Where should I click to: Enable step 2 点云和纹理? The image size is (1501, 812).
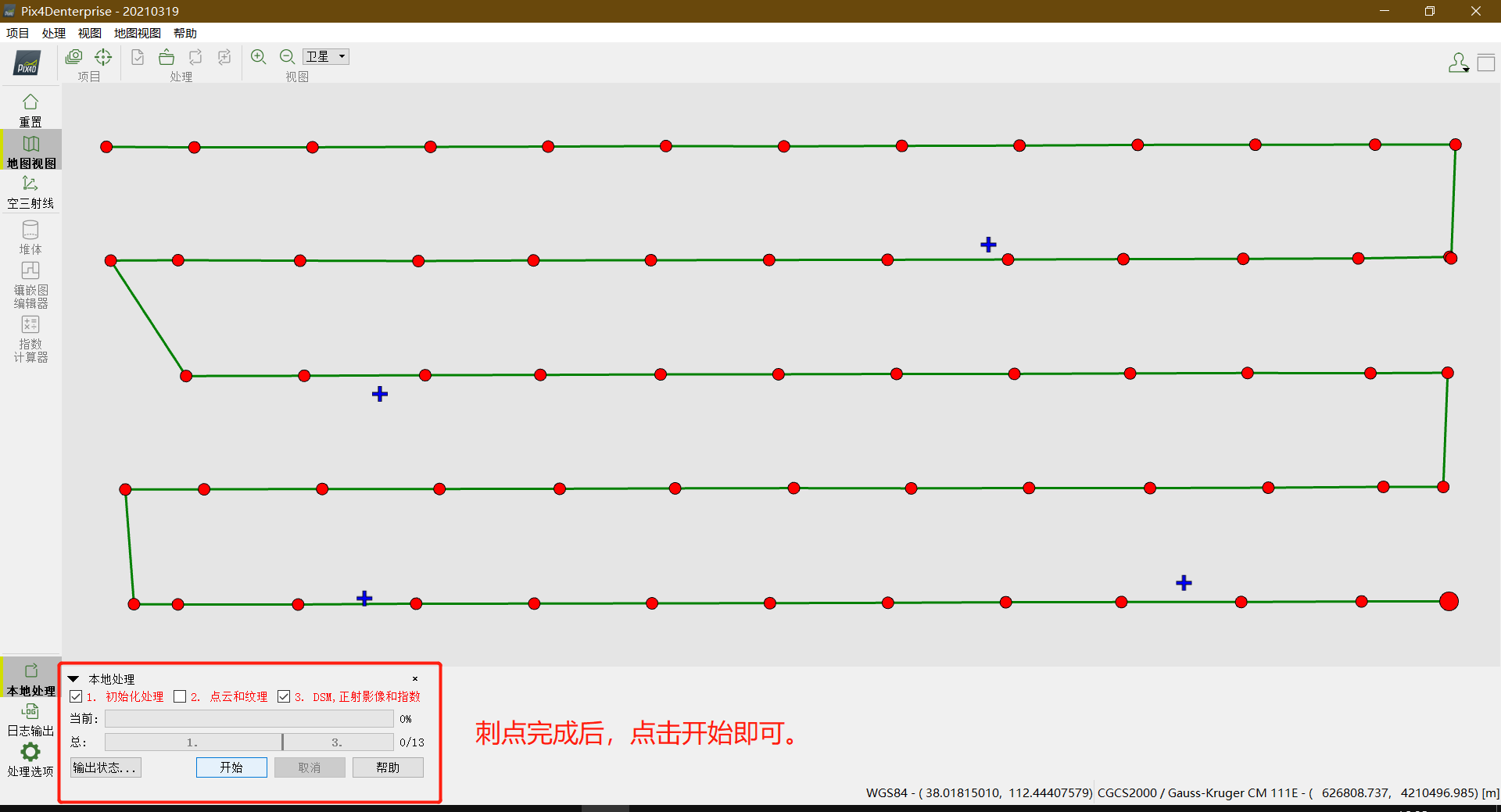pos(180,696)
